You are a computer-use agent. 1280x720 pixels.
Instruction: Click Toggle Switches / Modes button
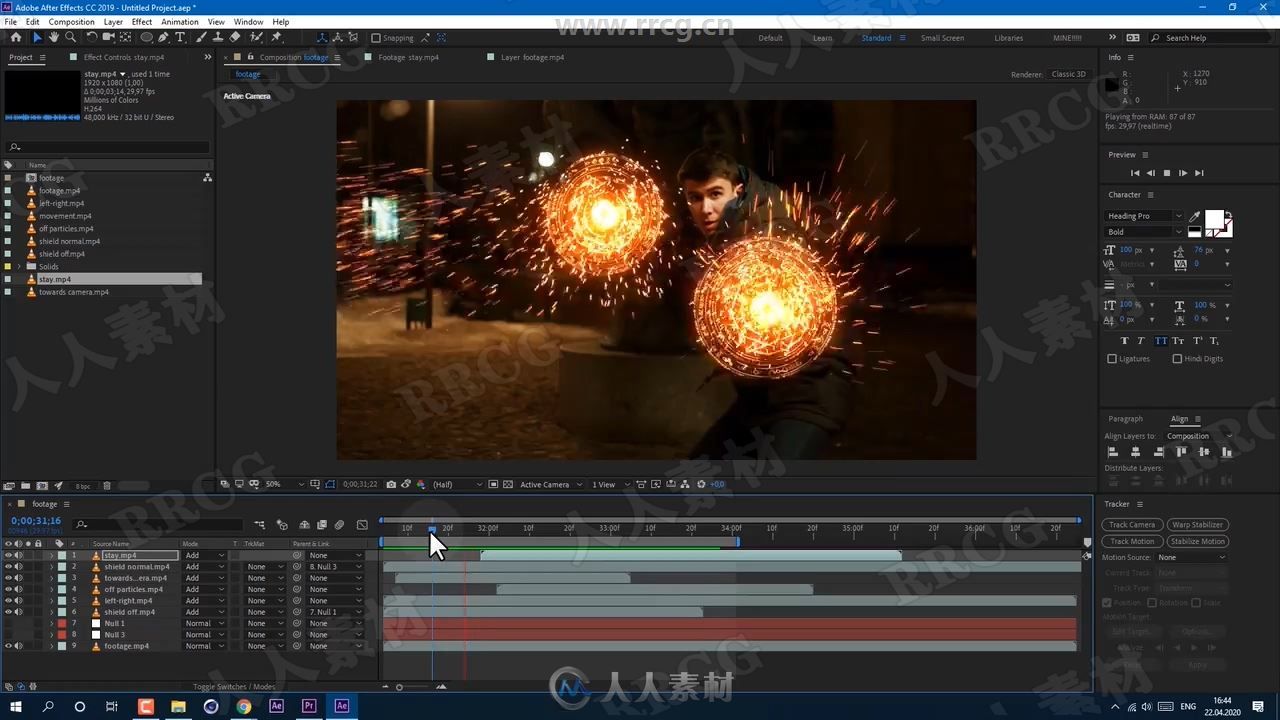click(x=234, y=687)
